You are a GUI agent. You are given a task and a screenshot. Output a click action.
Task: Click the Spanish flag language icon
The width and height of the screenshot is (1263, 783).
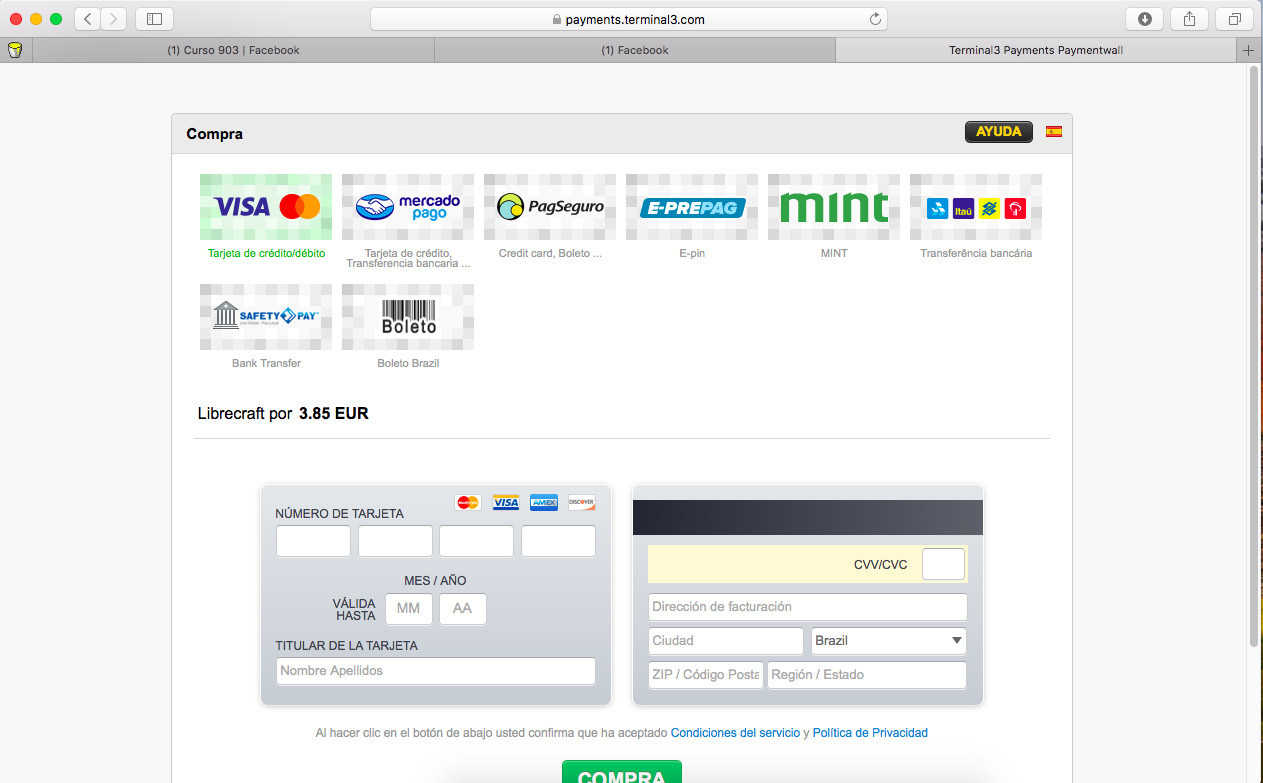[x=1054, y=131]
